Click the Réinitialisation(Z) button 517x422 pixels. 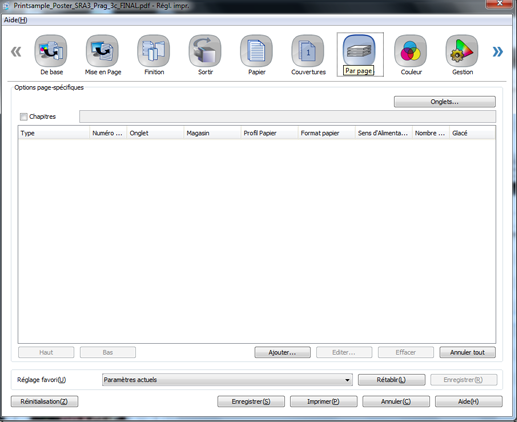[44, 401]
